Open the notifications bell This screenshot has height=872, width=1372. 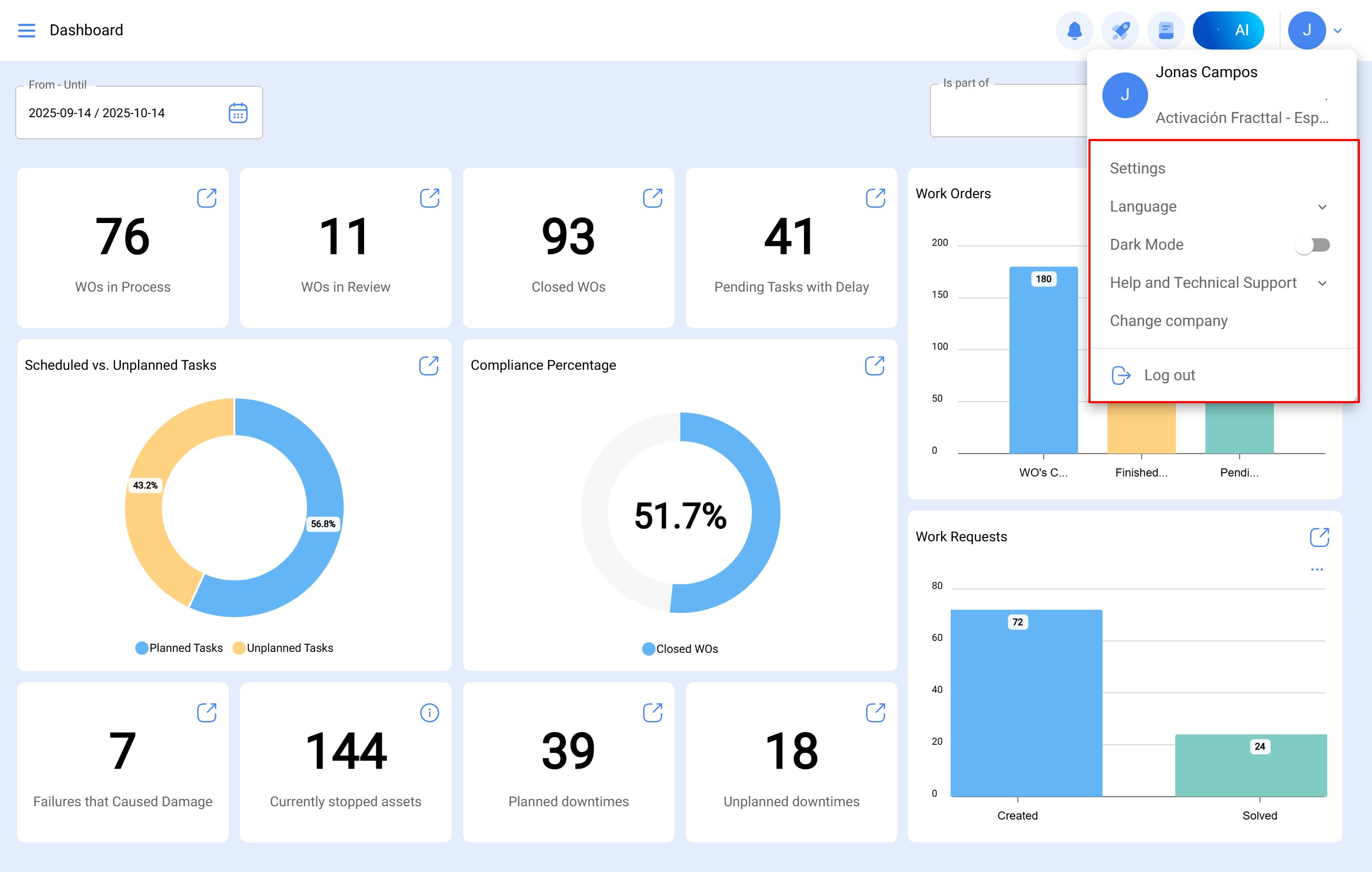pos(1075,30)
